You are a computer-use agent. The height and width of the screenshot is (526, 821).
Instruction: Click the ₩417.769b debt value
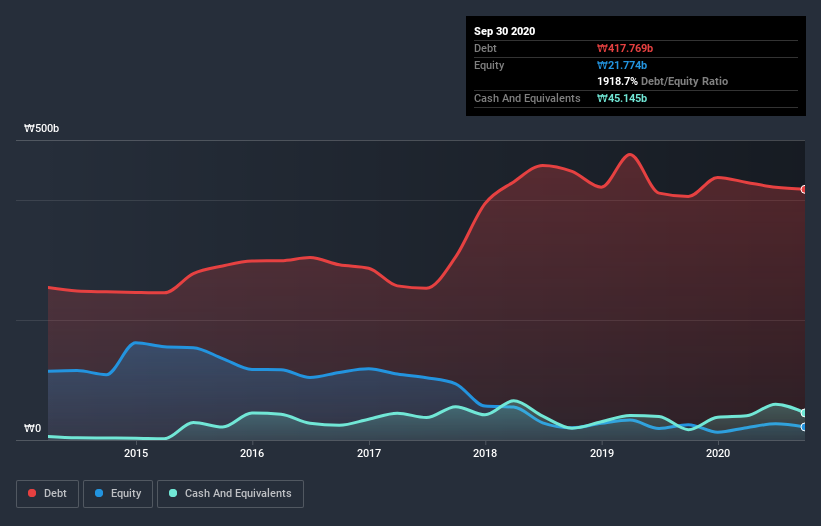625,48
